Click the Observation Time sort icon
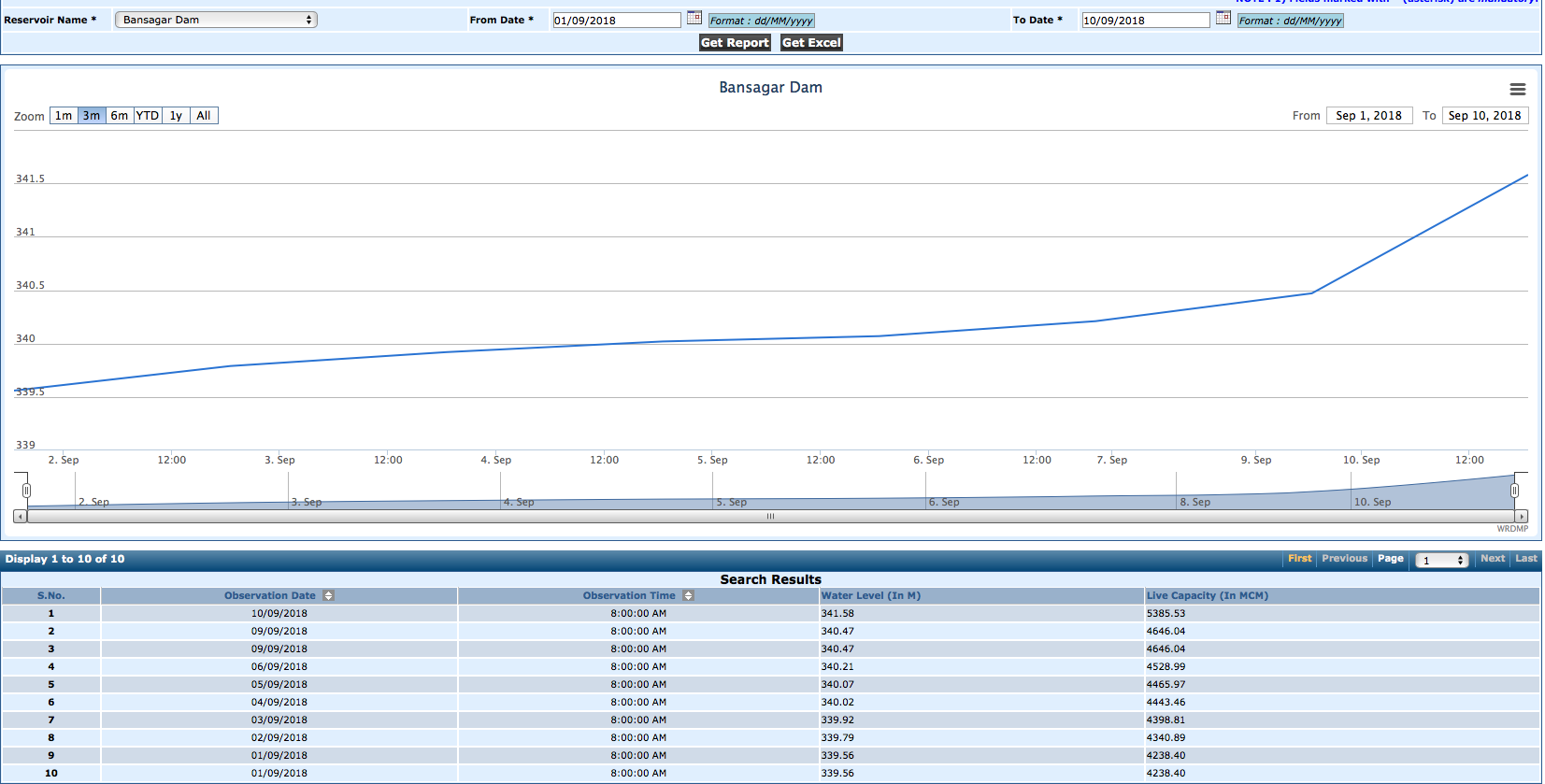Viewport: 1545px width, 784px height. point(688,596)
